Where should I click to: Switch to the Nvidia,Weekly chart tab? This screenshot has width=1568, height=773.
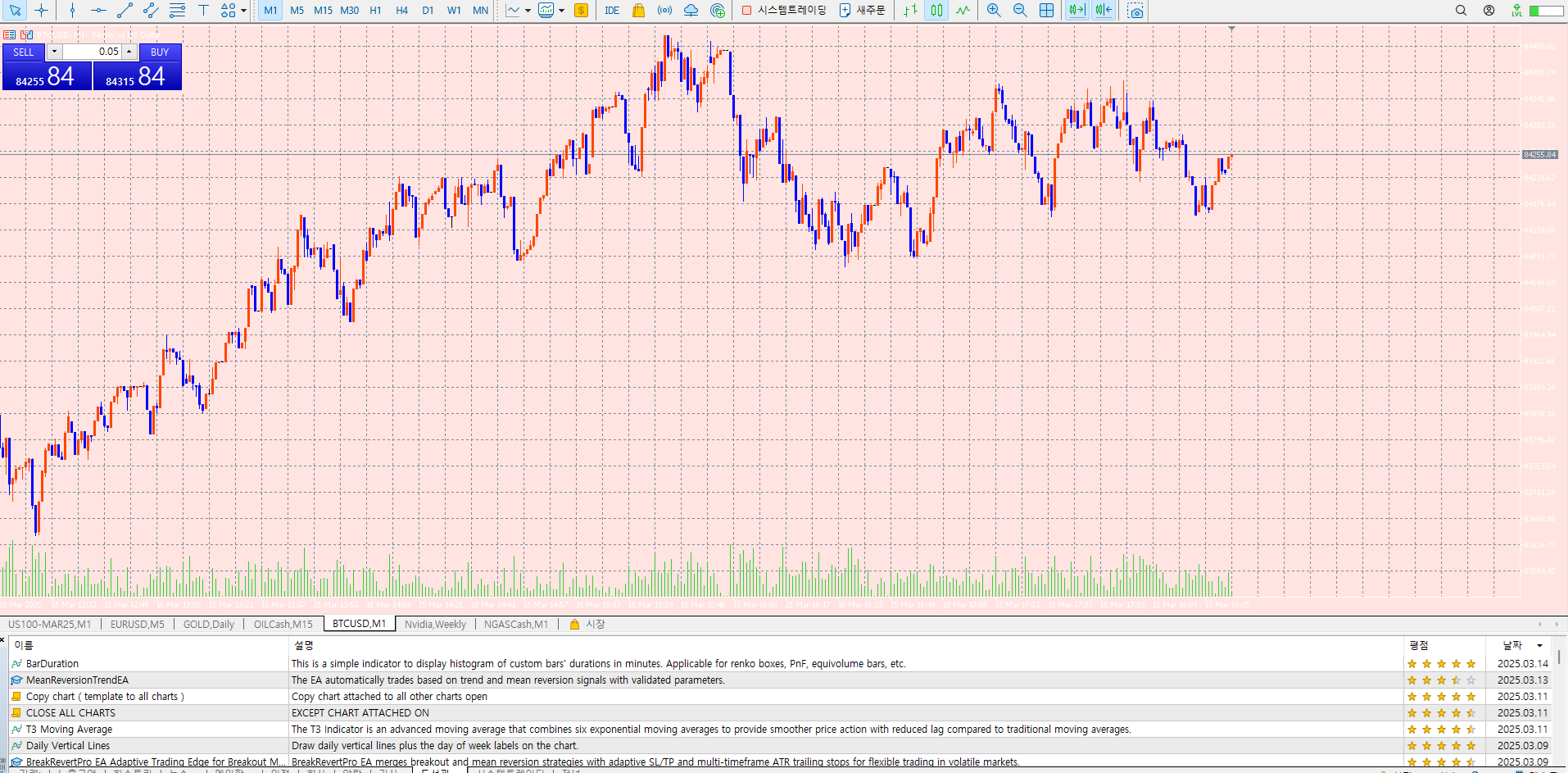(x=435, y=625)
